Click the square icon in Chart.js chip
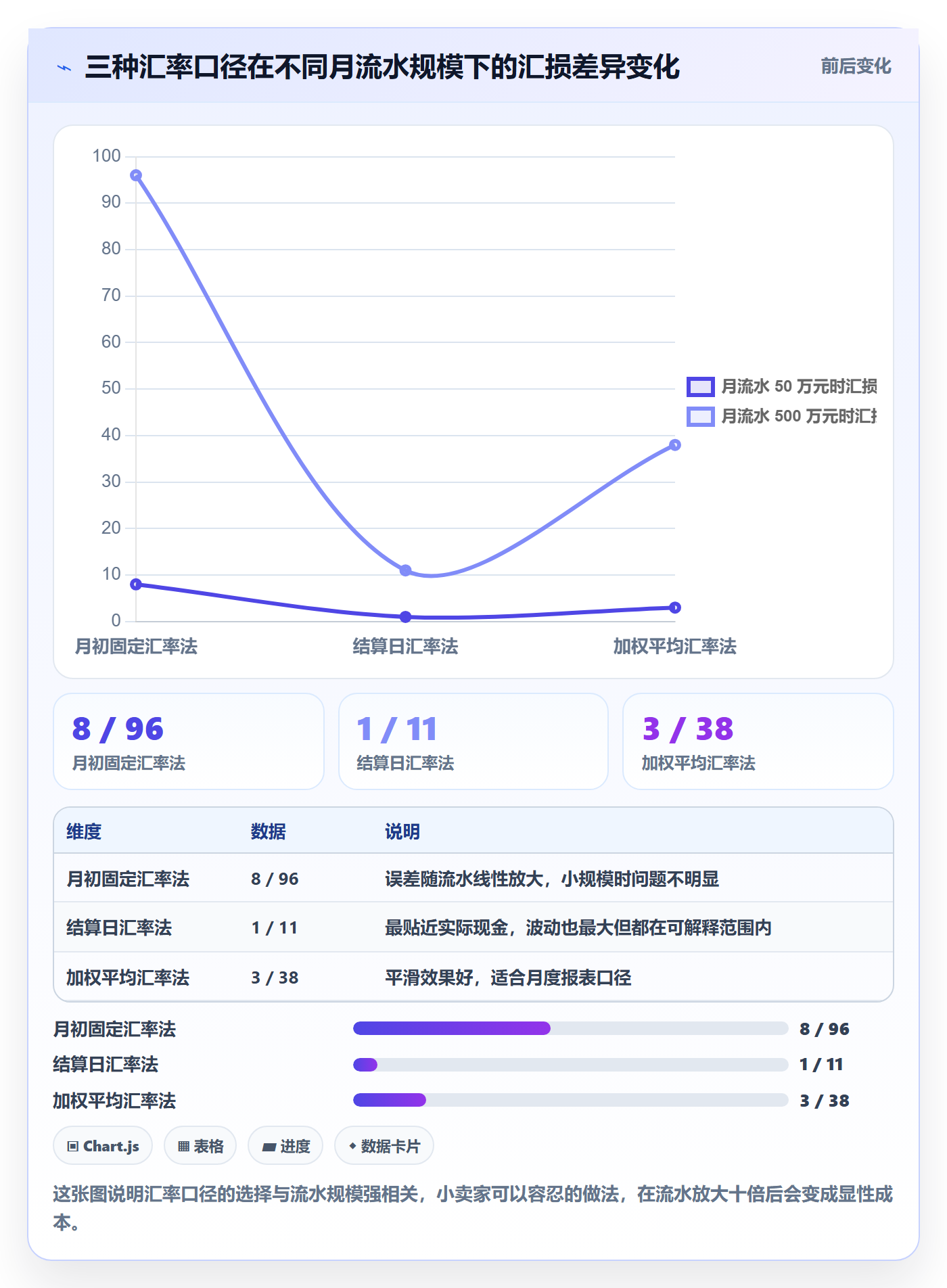This screenshot has width=947, height=1288. pos(73,1146)
